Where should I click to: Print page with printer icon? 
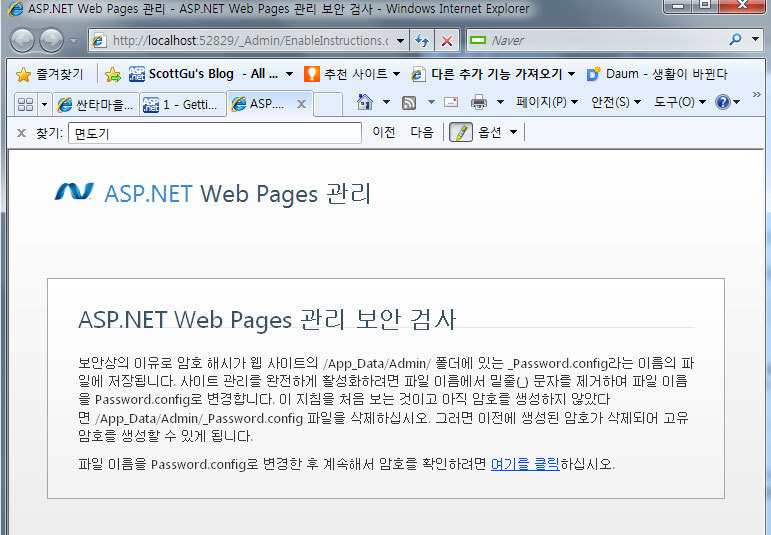(x=478, y=102)
